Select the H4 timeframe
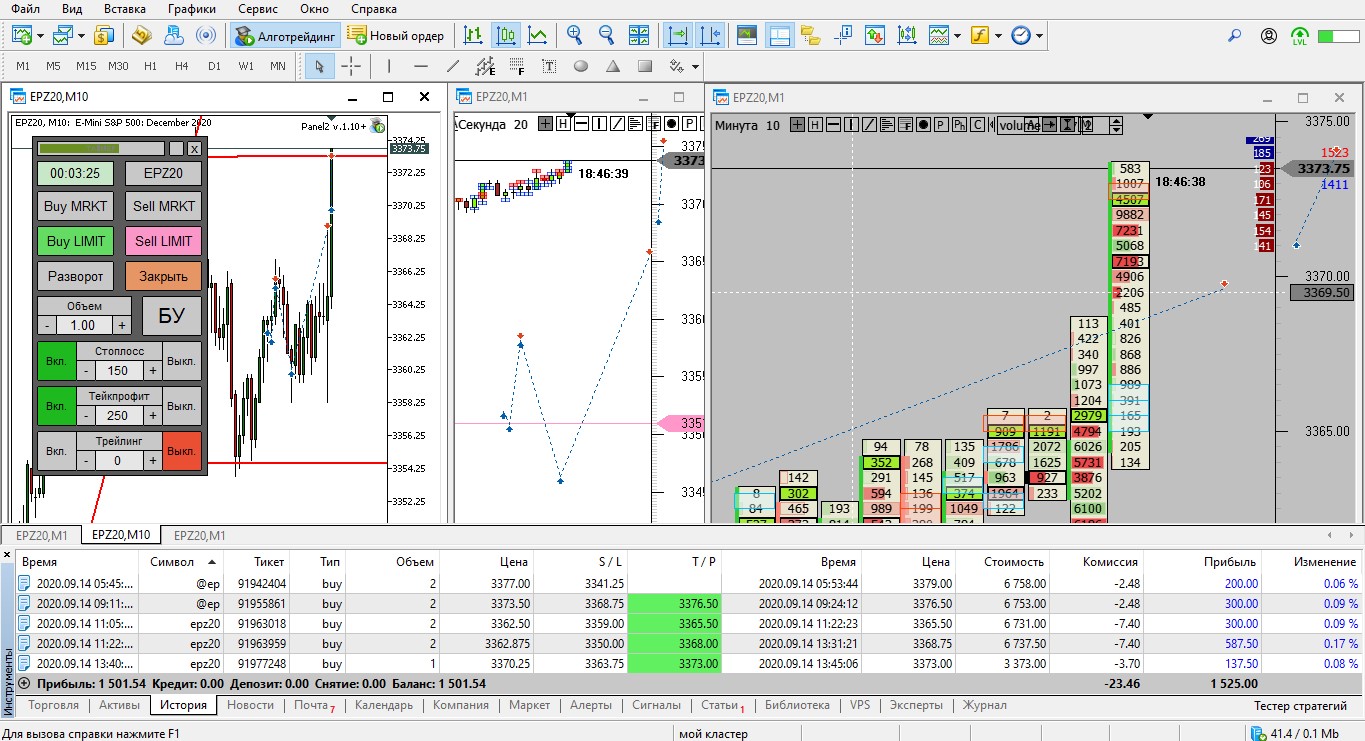 pyautogui.click(x=182, y=67)
